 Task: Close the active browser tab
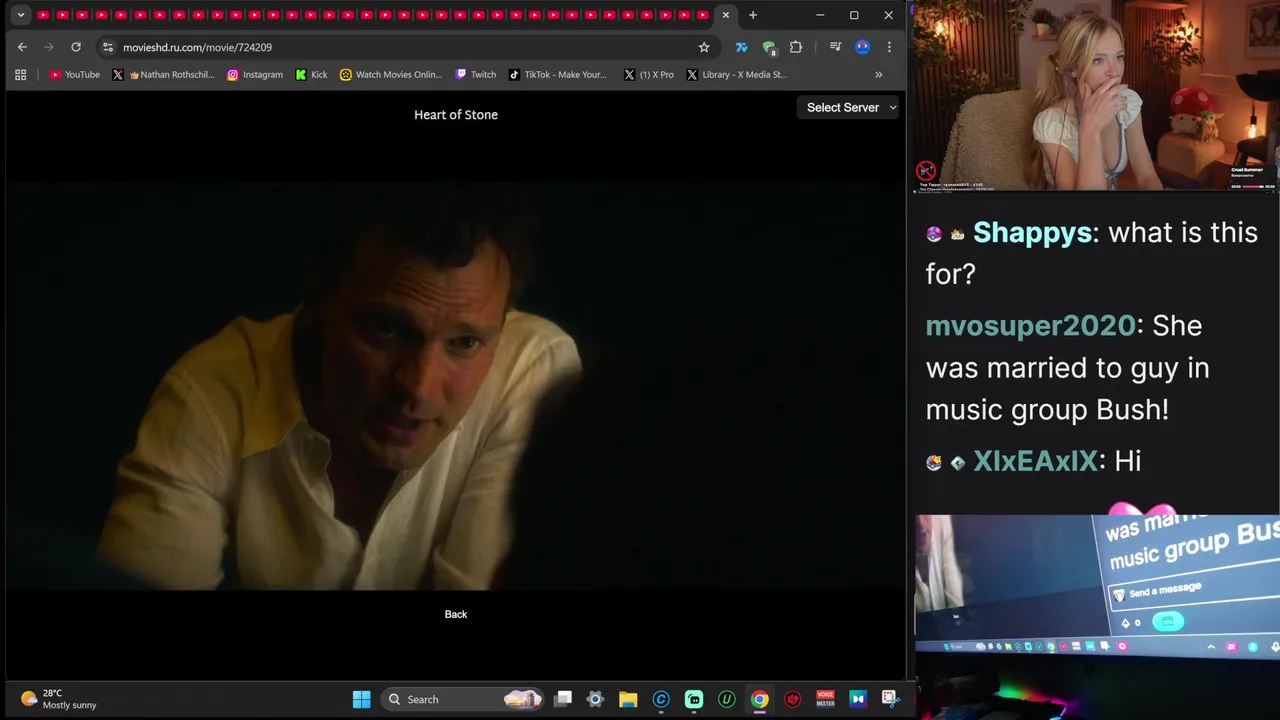[726, 15]
